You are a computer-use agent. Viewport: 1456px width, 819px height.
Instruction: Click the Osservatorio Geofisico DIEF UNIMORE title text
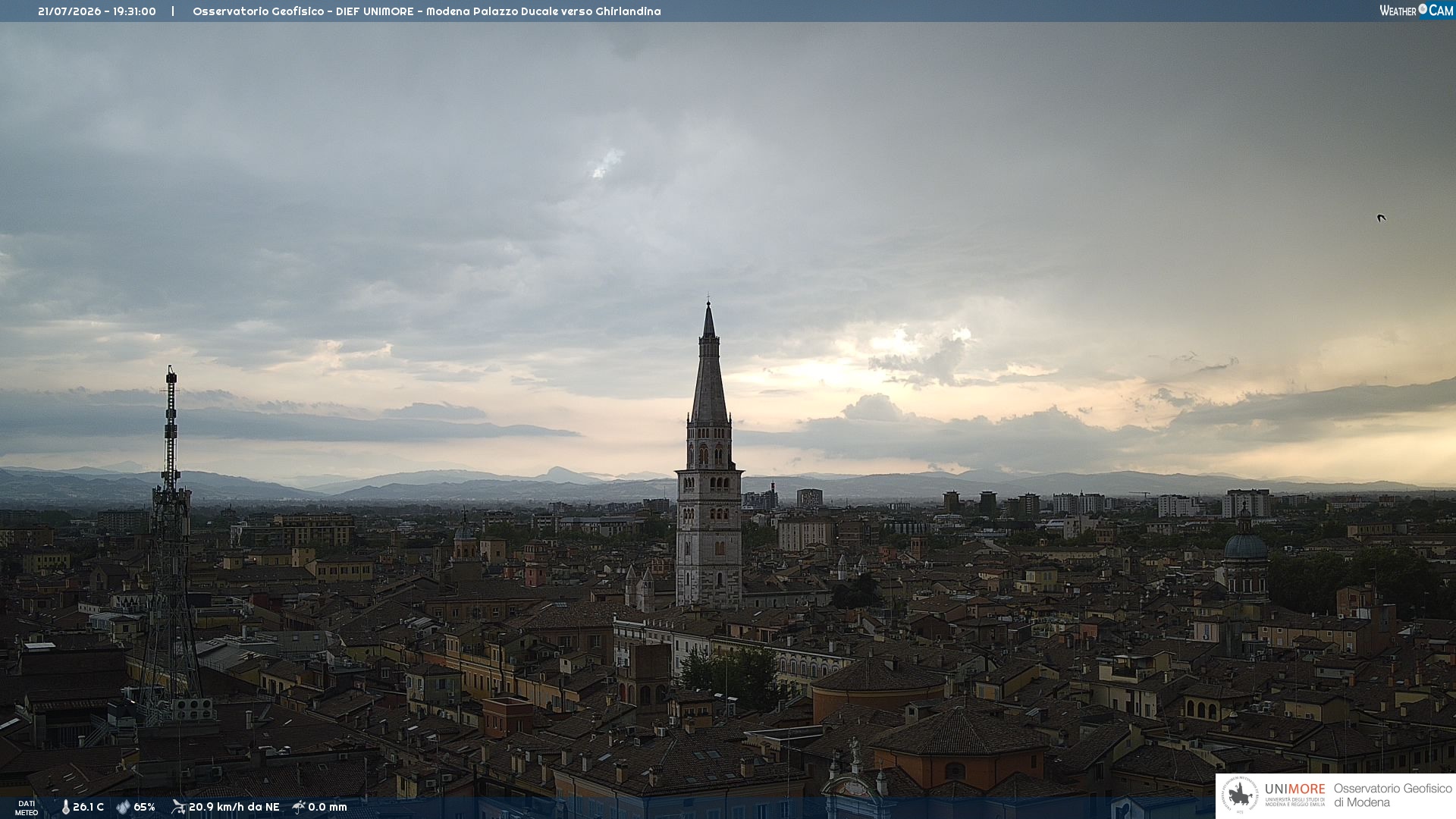[427, 11]
